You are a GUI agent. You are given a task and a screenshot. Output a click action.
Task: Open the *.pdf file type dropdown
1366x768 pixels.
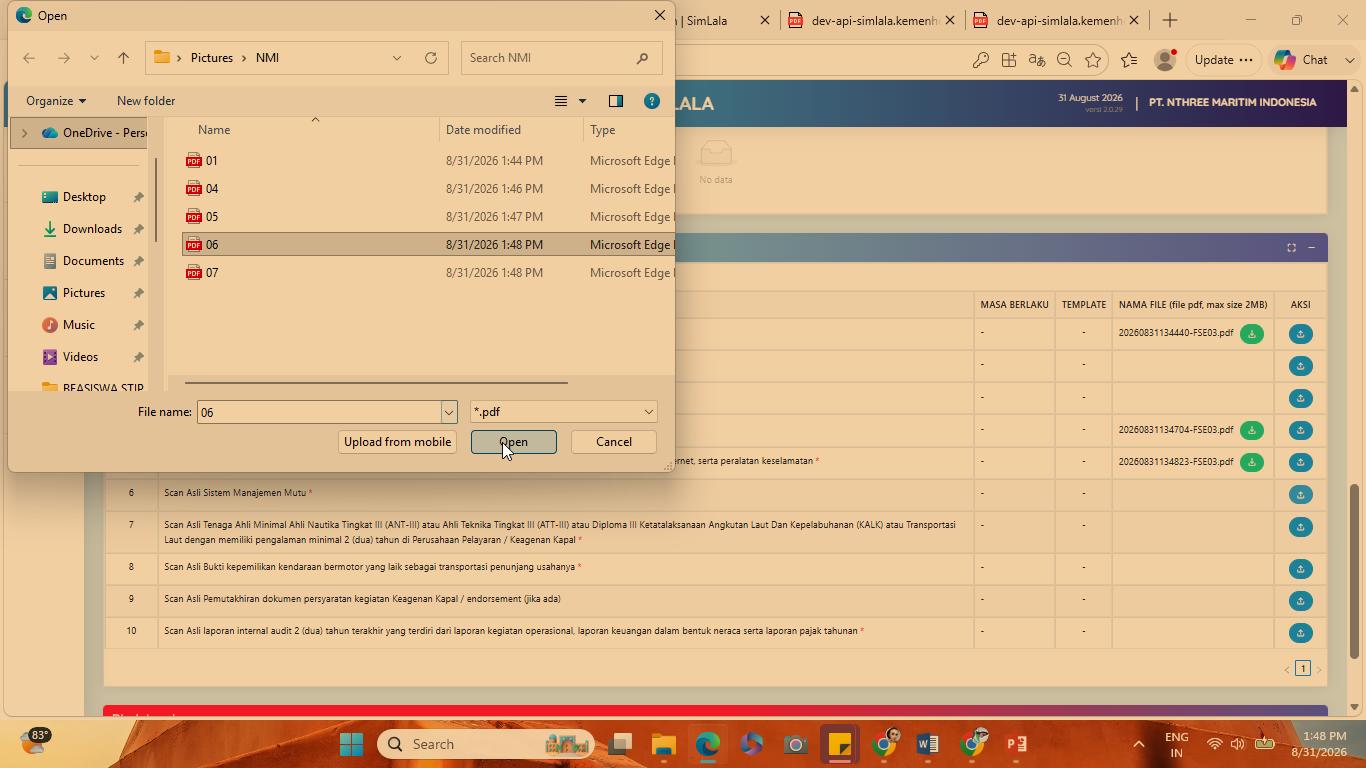click(563, 412)
